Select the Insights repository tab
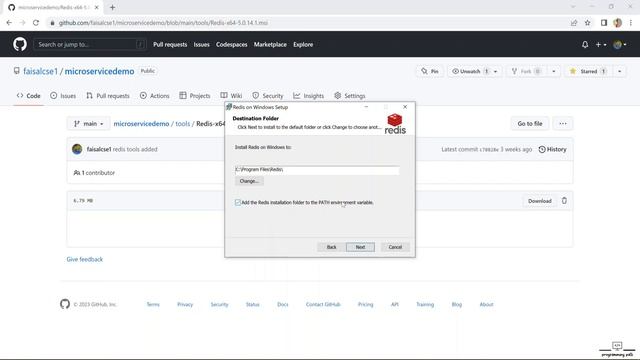The width and height of the screenshot is (640, 360). 309,96
